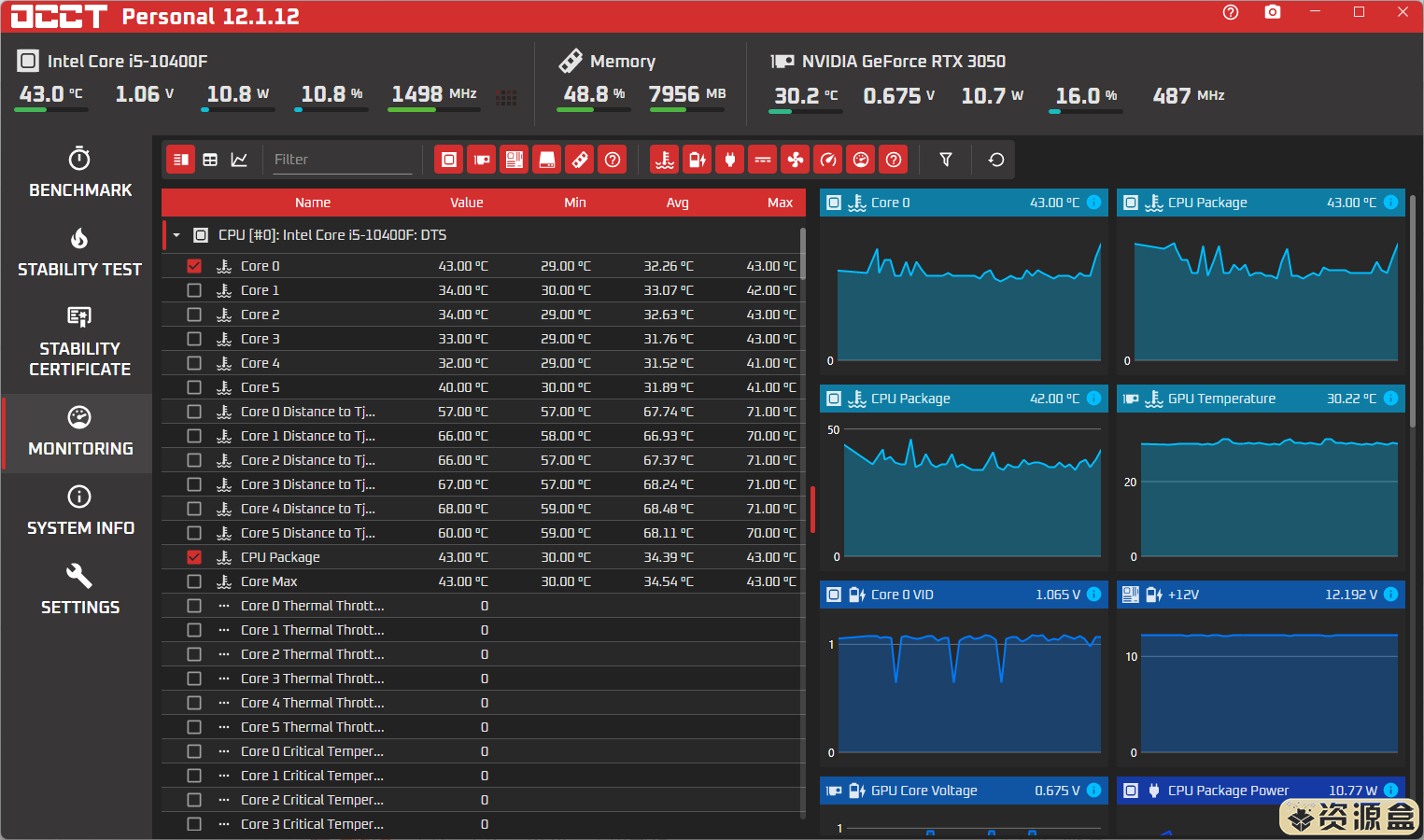1424x840 pixels.
Task: Toggle the unknown sensor type filter beside load filter
Action: tap(894, 160)
